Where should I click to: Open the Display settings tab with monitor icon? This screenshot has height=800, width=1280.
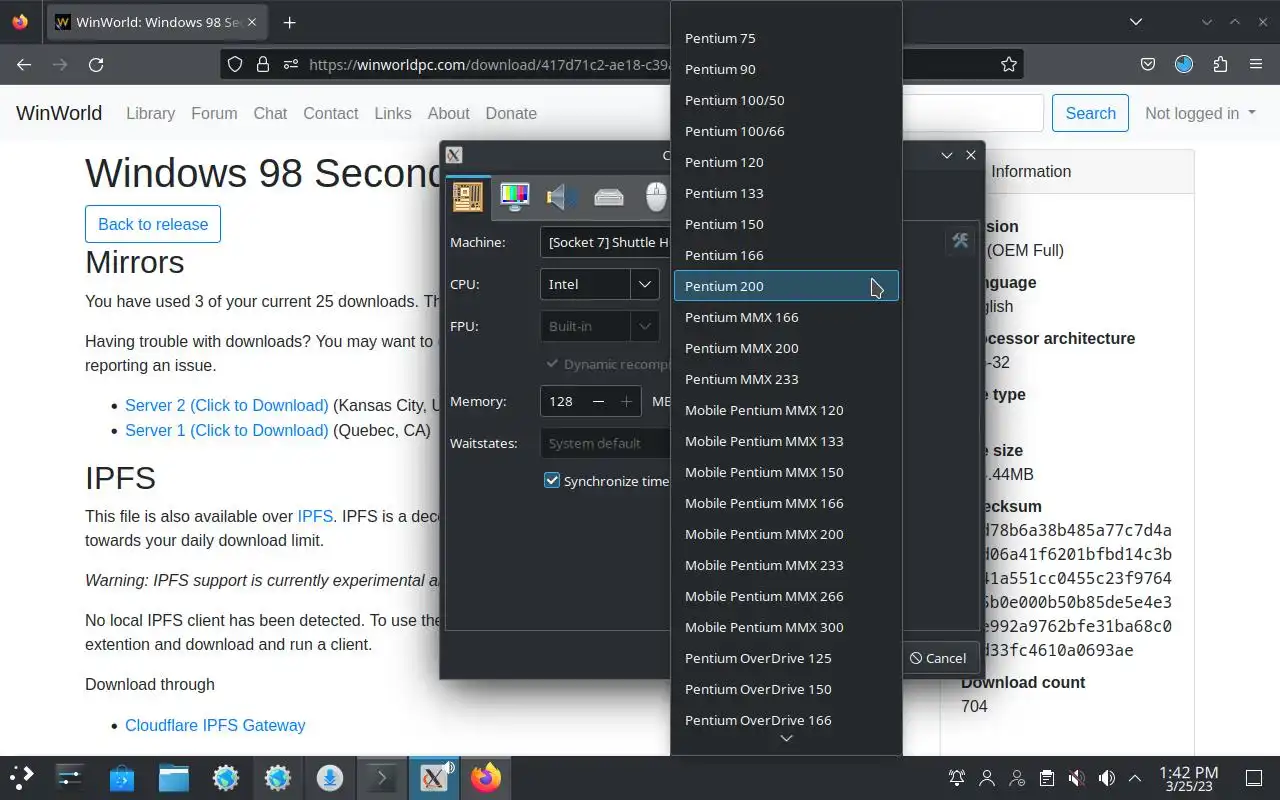tap(515, 196)
